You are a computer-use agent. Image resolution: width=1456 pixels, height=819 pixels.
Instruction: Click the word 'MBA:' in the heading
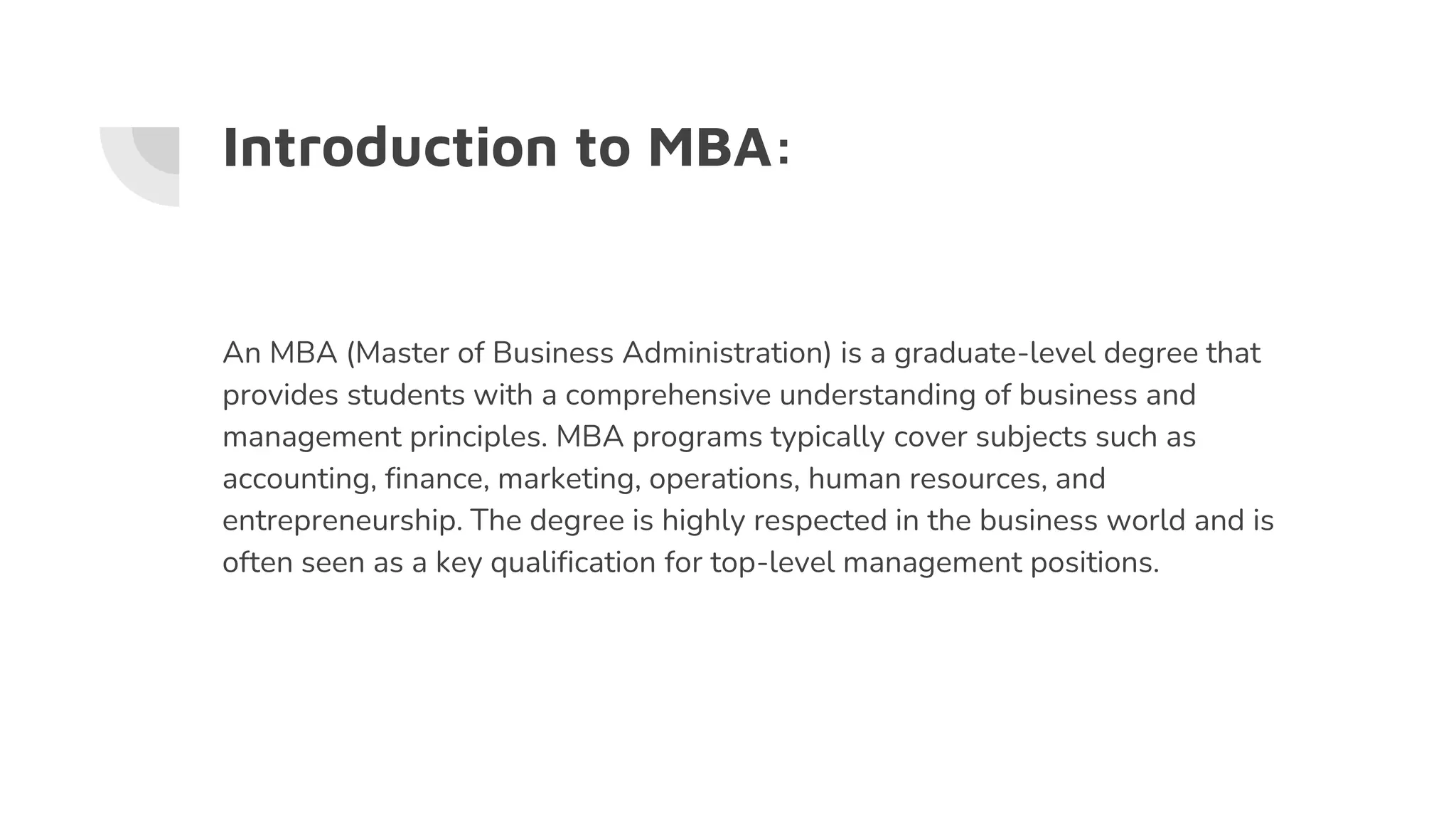pyautogui.click(x=719, y=149)
